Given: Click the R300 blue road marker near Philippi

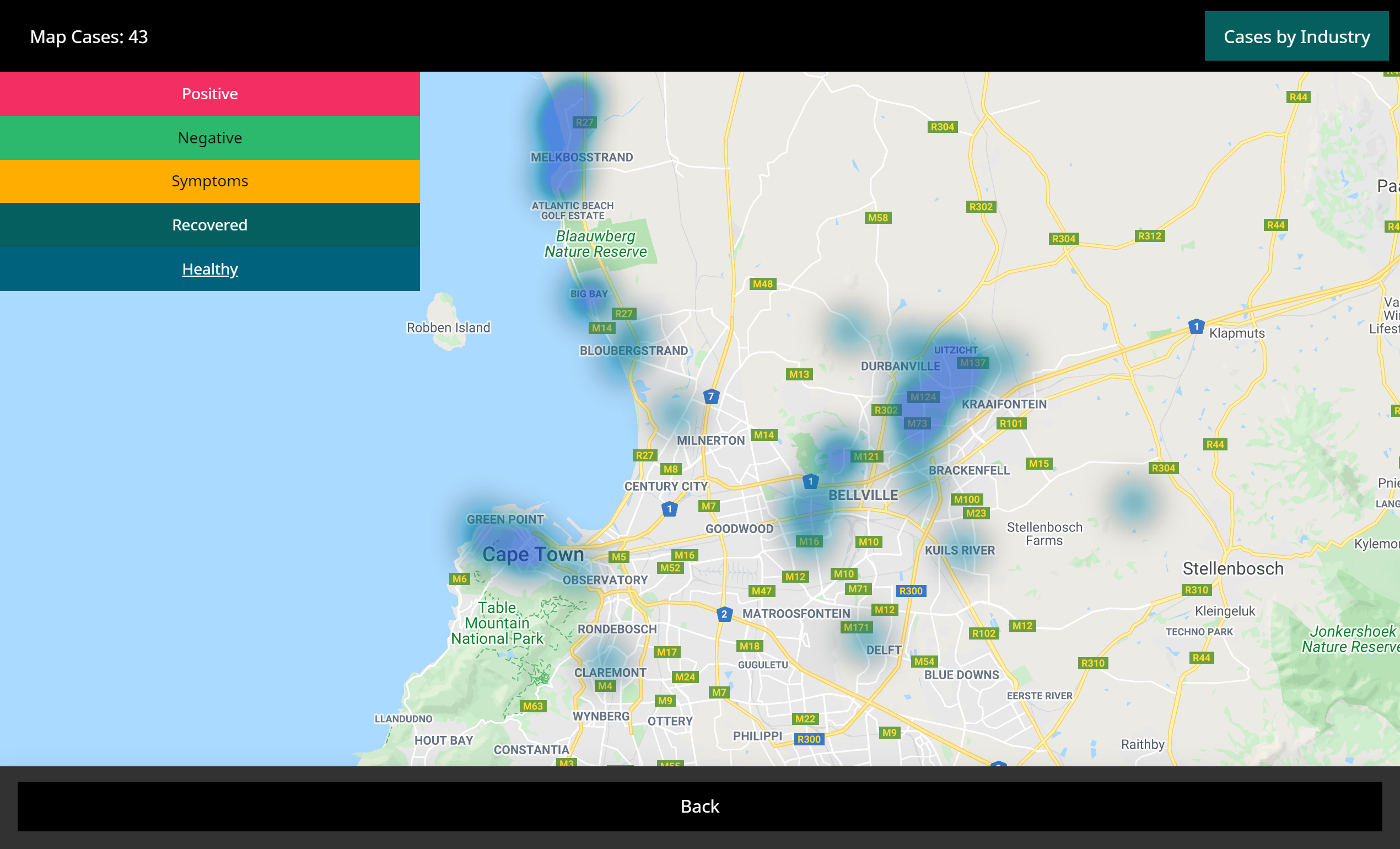Looking at the screenshot, I should (x=809, y=739).
